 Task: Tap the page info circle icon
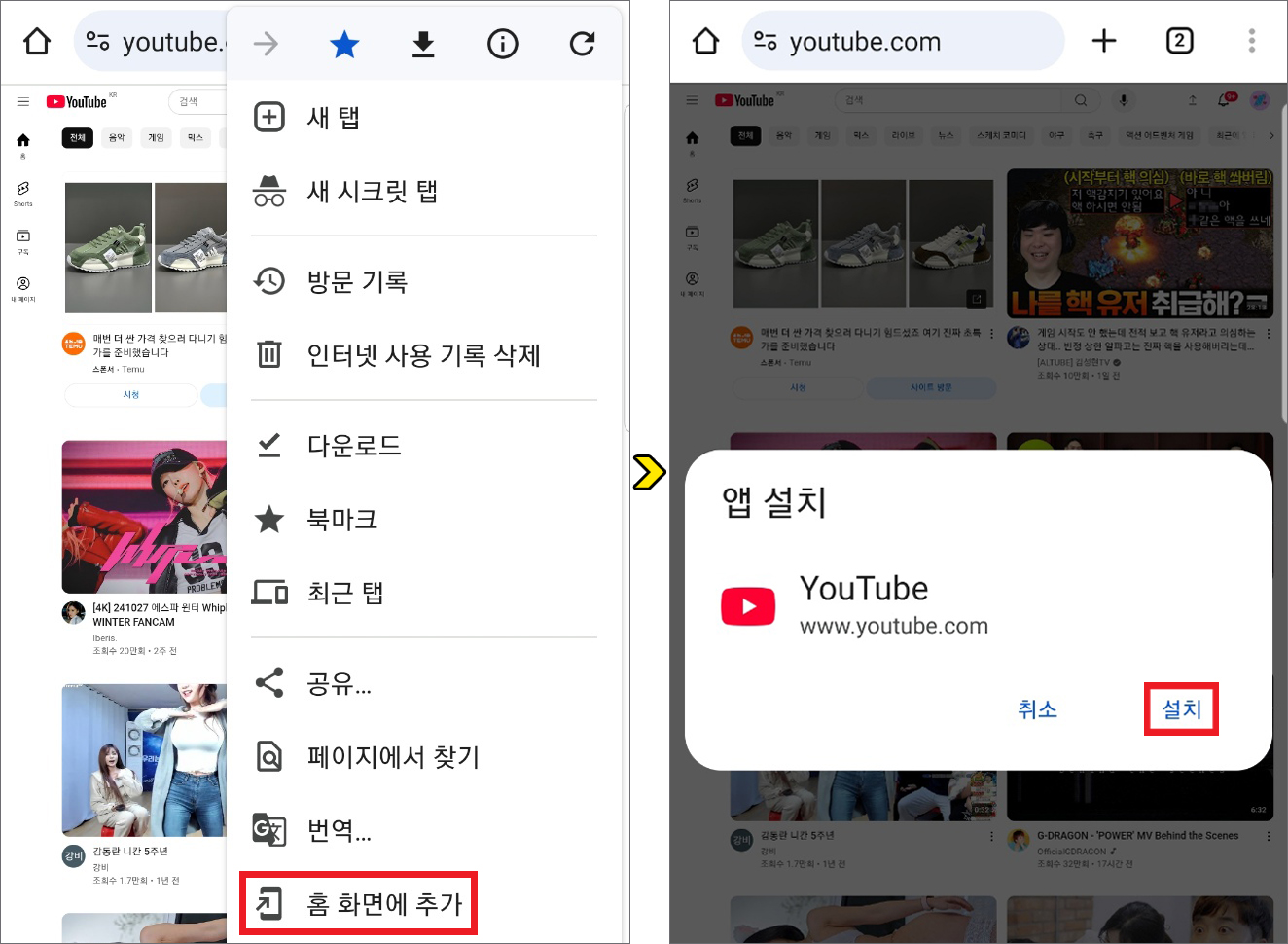503,44
